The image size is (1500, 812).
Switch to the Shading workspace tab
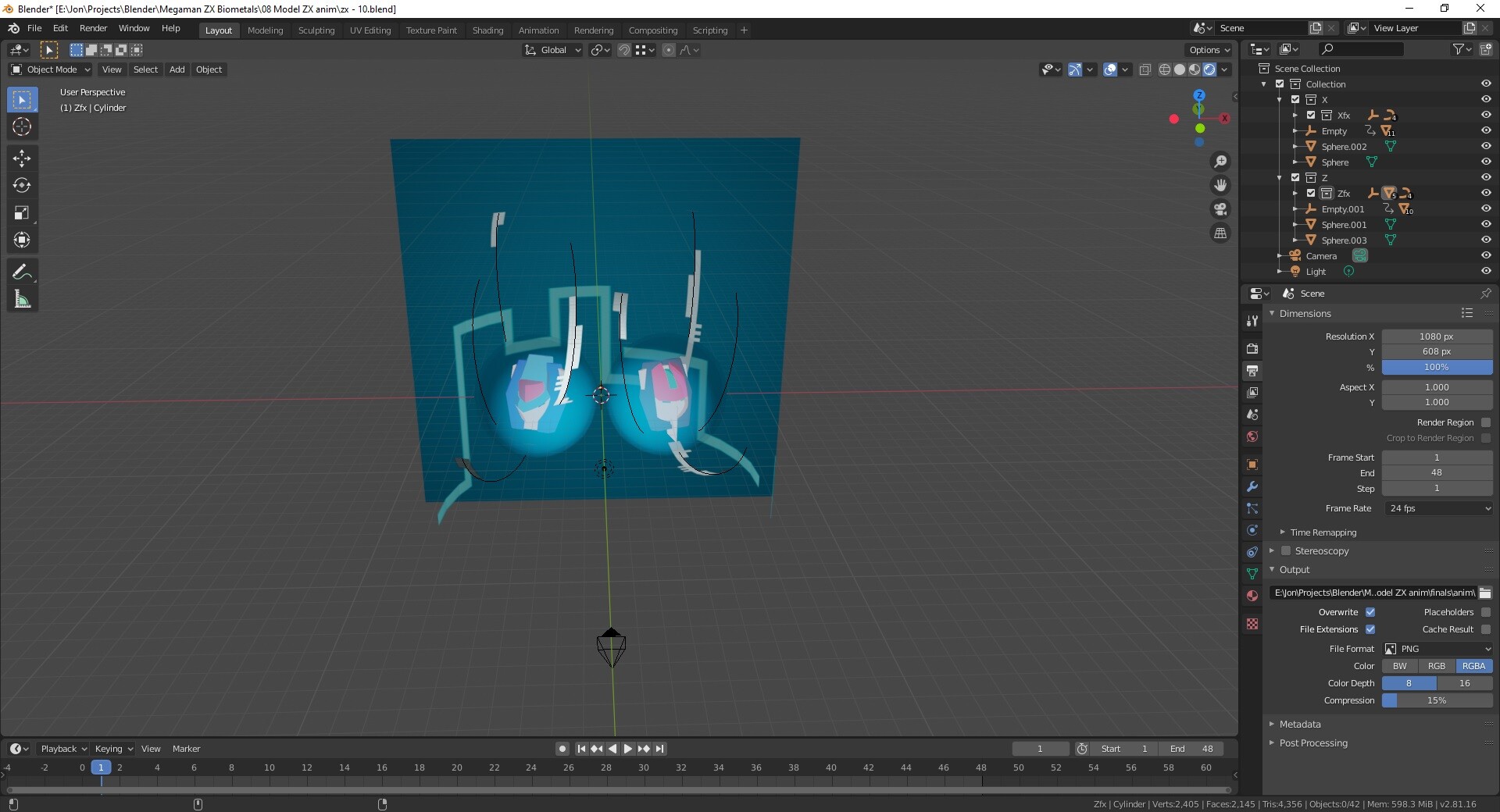tap(487, 30)
